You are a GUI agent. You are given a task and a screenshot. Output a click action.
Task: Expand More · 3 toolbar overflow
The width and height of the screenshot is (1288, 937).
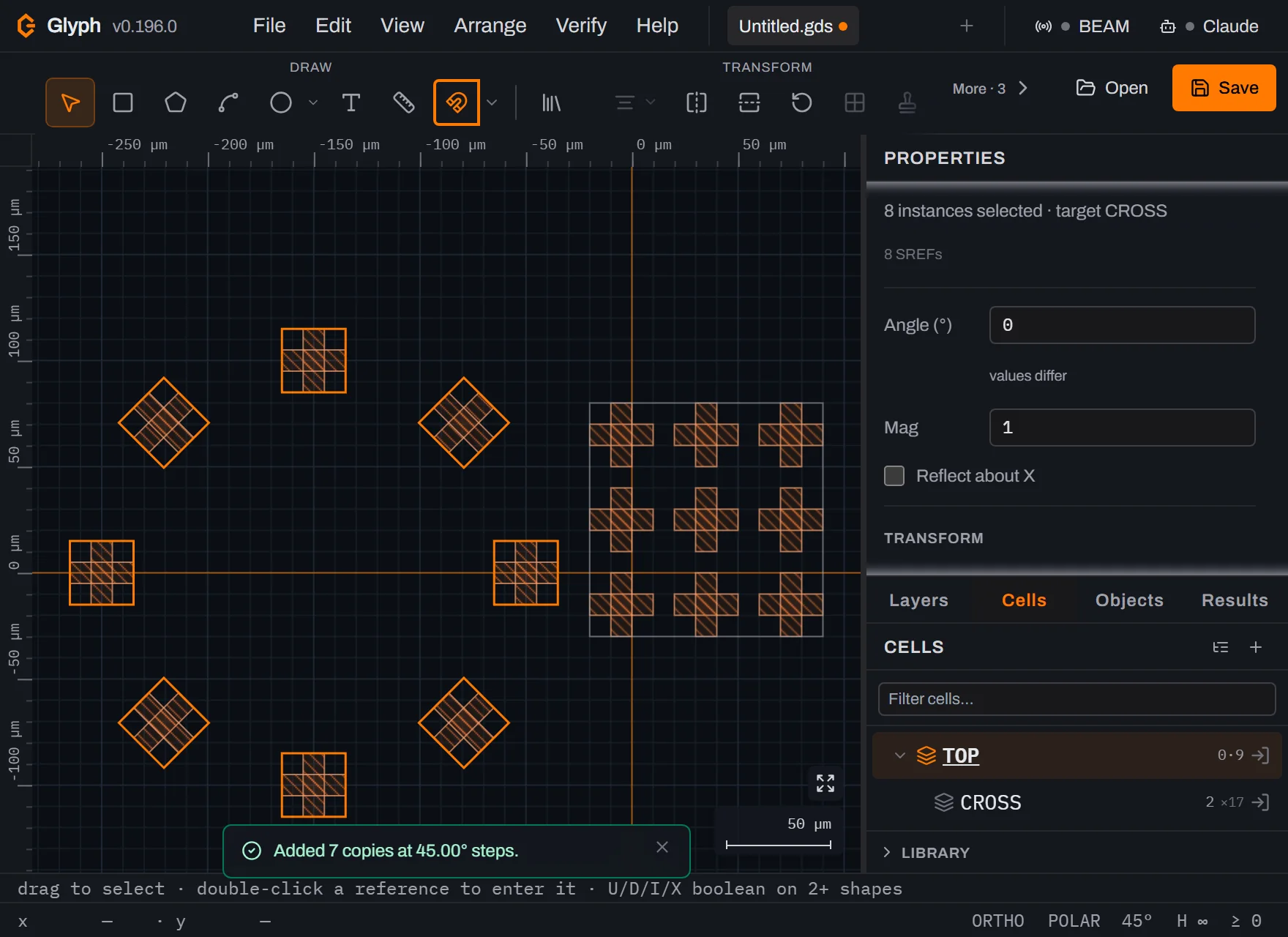(x=990, y=89)
